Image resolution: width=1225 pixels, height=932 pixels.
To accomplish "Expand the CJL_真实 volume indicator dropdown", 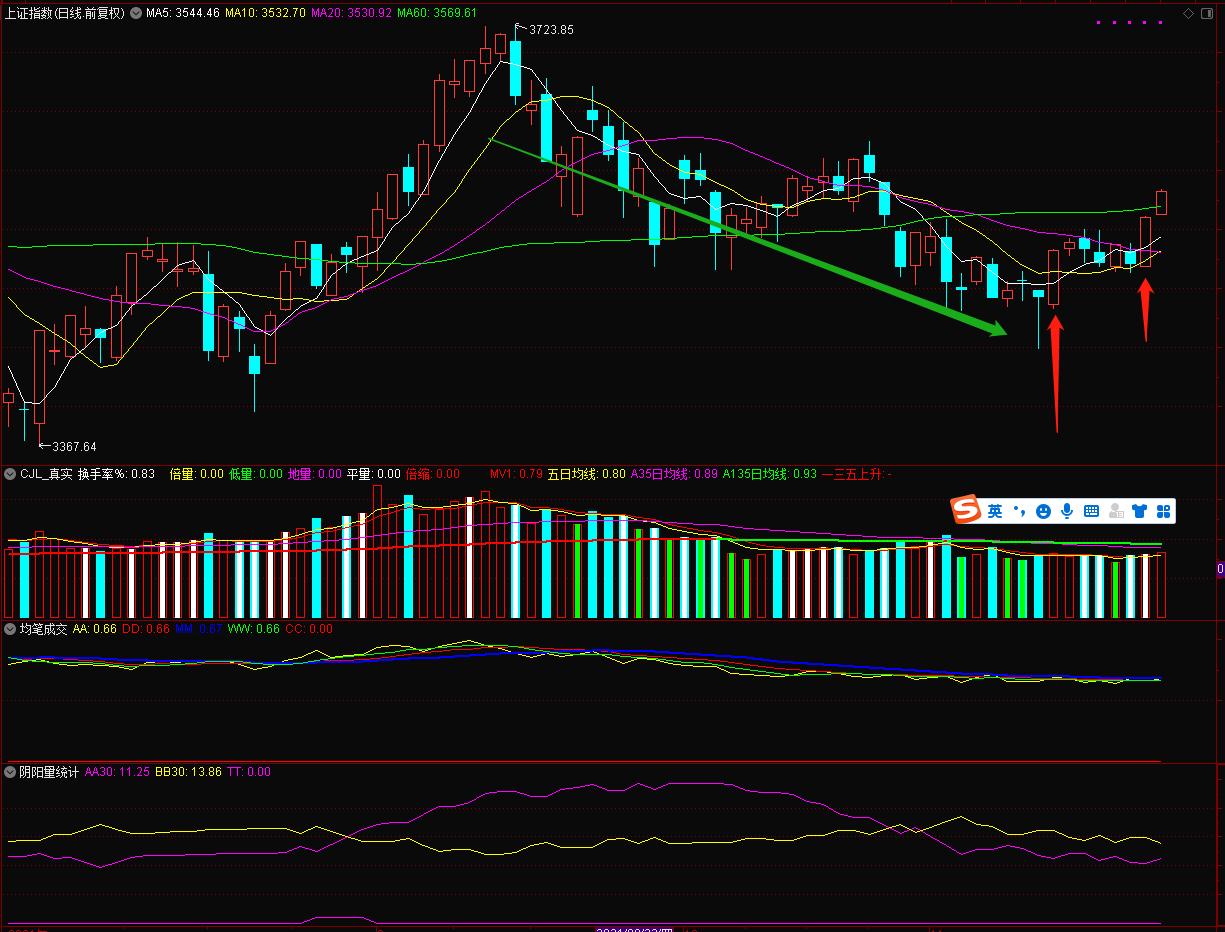I will [x=10, y=473].
